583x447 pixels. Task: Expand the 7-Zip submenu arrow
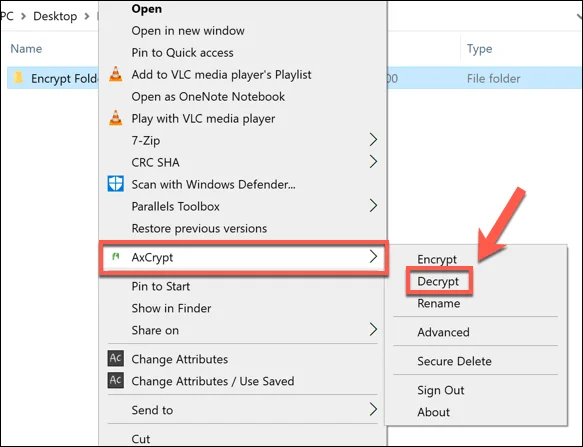373,140
